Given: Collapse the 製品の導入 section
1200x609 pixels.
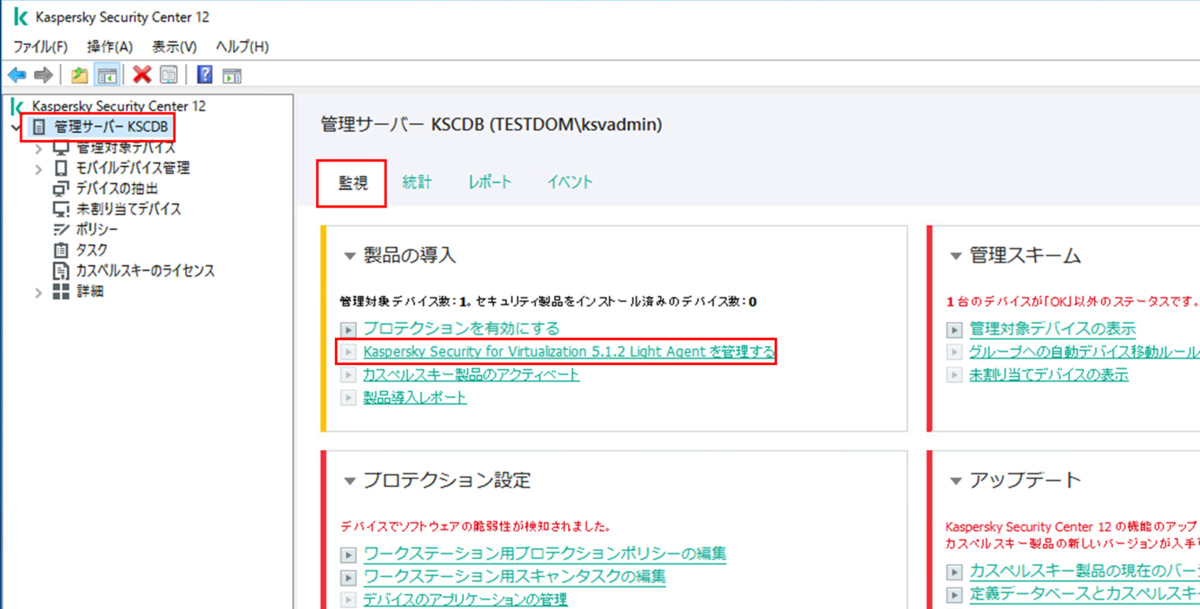Looking at the screenshot, I should (x=349, y=256).
